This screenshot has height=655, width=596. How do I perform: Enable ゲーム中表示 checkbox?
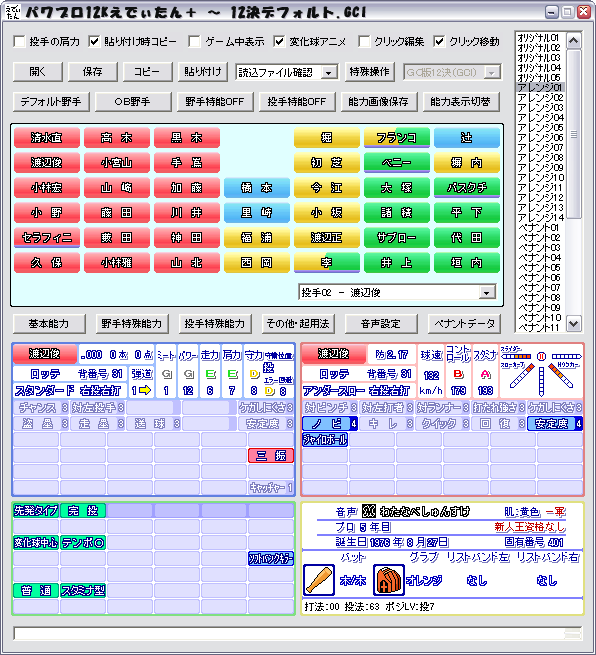point(194,41)
